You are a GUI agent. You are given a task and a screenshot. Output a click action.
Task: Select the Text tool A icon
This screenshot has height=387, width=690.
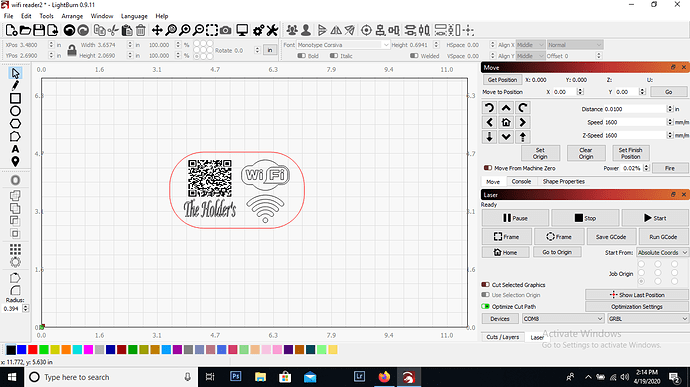pyautogui.click(x=15, y=149)
